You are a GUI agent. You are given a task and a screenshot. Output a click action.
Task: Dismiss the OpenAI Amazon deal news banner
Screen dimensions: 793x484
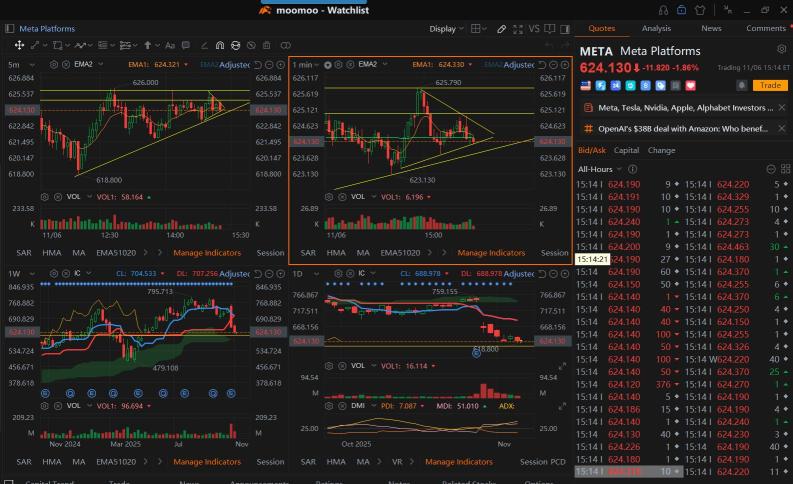pos(781,129)
